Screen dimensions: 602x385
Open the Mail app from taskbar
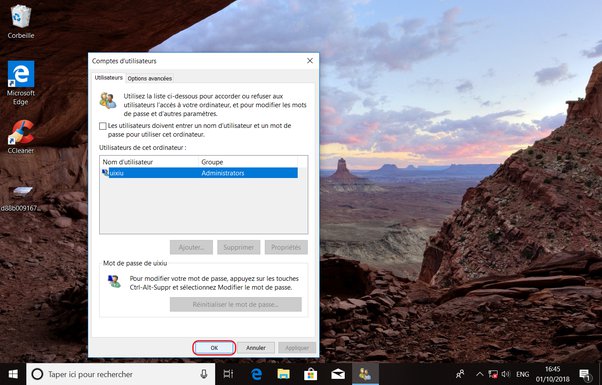click(x=338, y=374)
